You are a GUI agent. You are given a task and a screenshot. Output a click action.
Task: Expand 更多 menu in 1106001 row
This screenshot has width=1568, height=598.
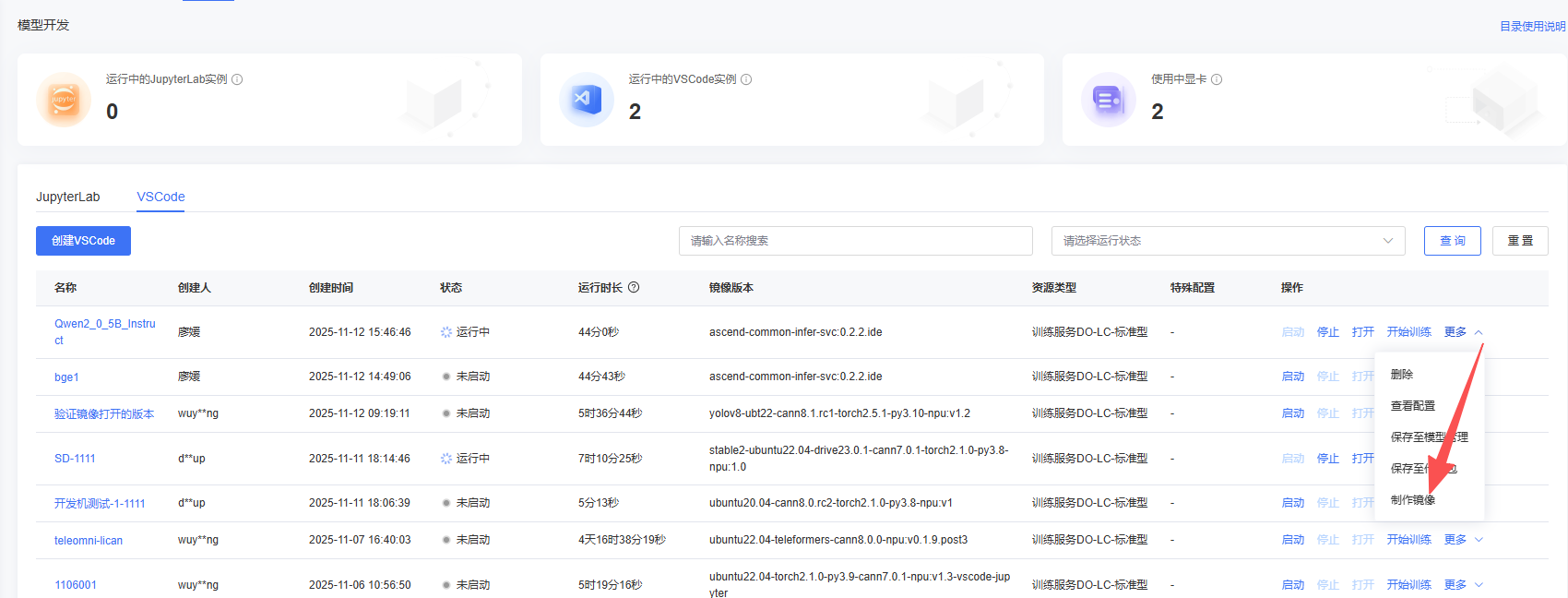tap(1463, 585)
